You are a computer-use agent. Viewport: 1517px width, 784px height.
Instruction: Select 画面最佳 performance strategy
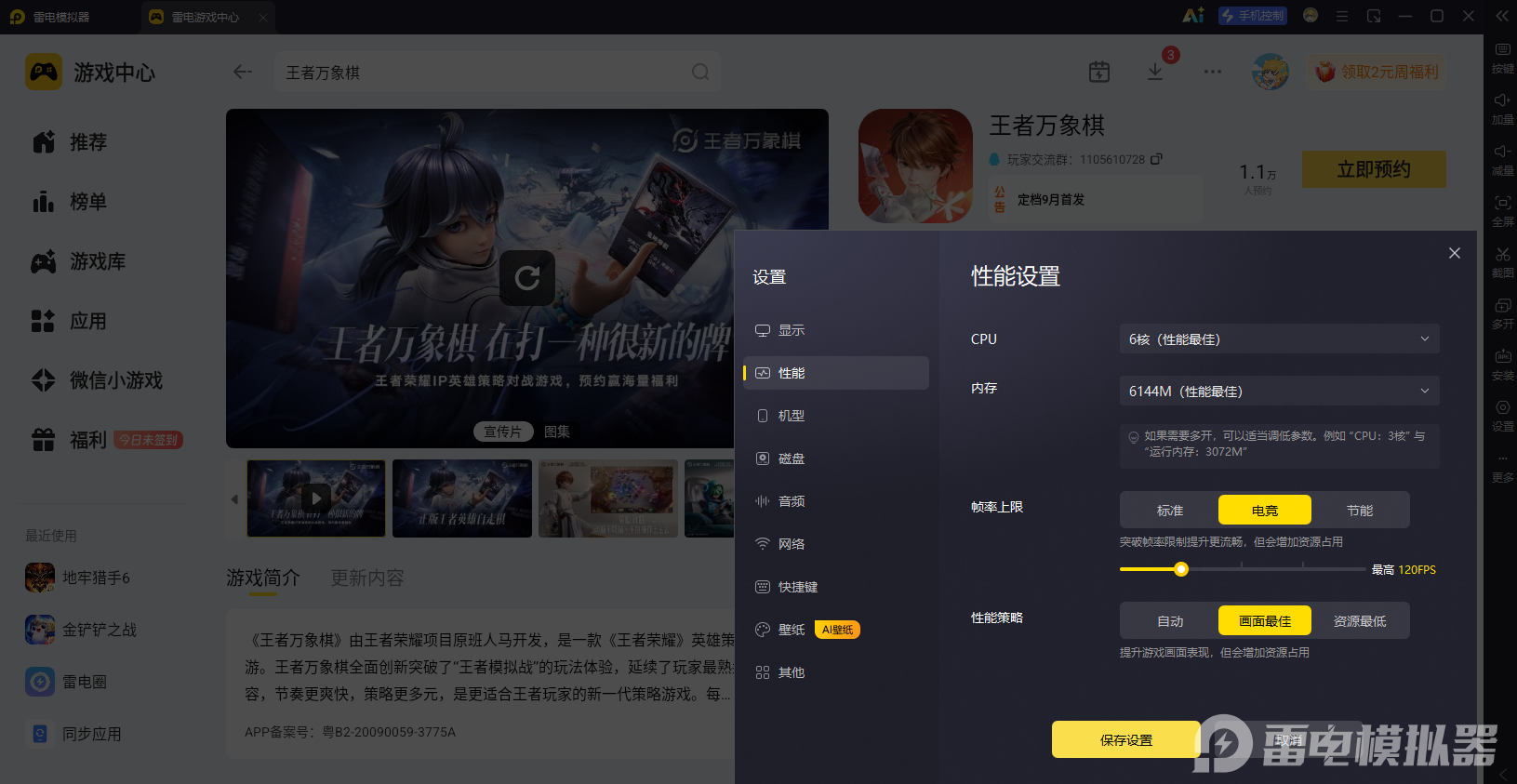(x=1265, y=620)
